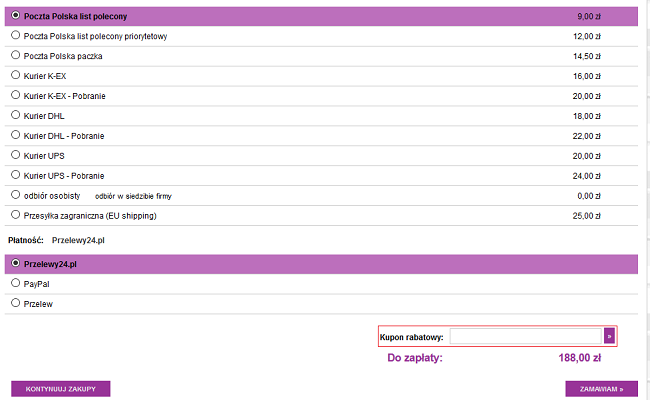Select Przelew bank transfer payment

pos(15,303)
